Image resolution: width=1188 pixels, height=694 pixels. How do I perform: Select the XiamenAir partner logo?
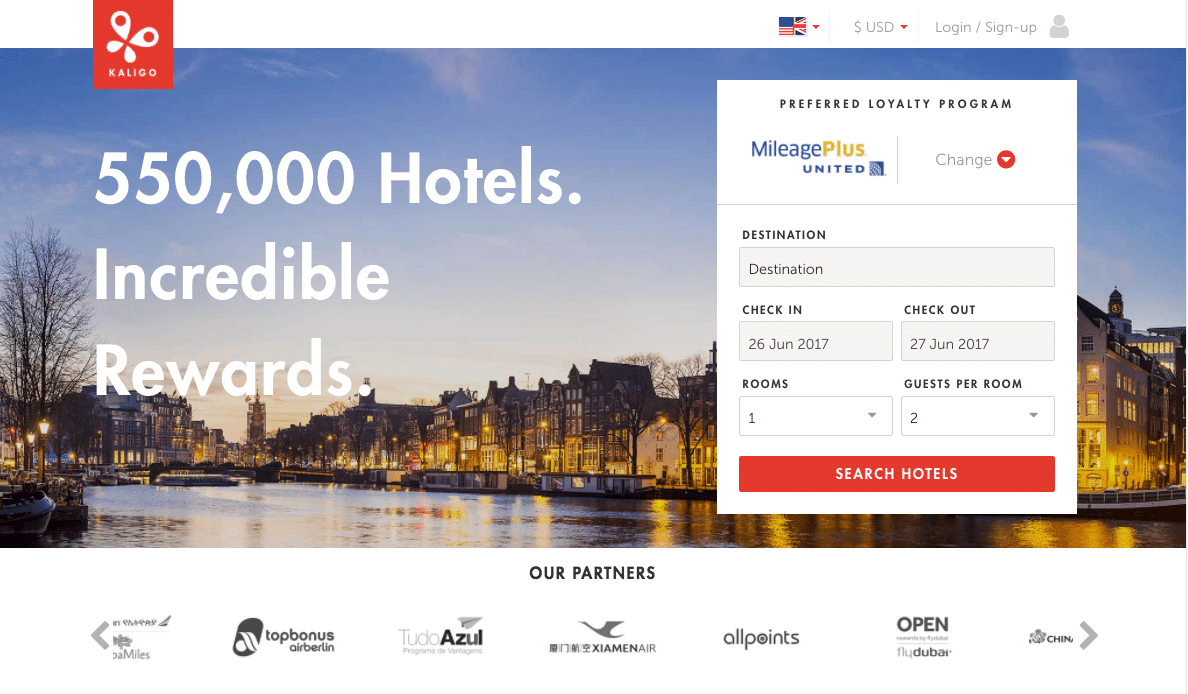602,637
